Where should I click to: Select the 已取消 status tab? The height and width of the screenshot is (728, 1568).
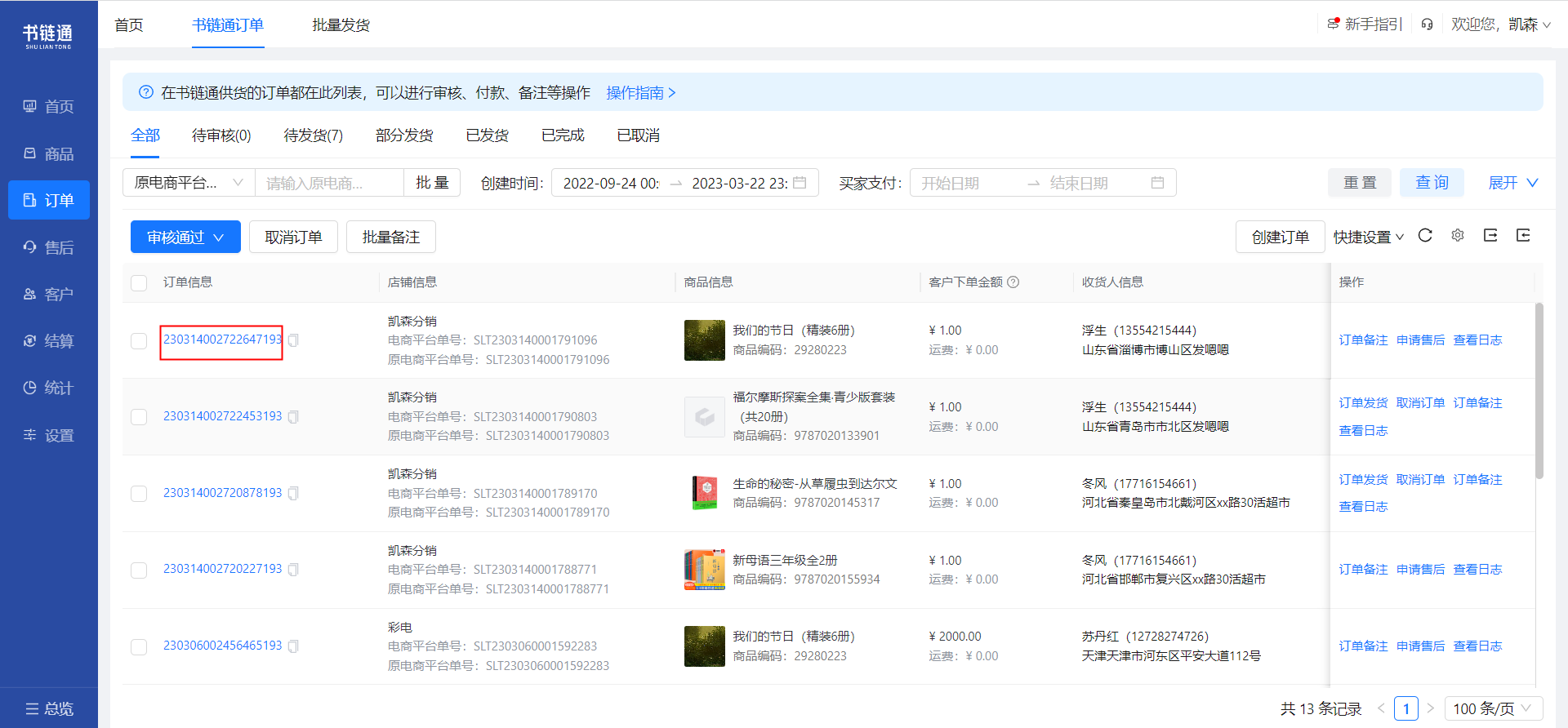pyautogui.click(x=639, y=135)
